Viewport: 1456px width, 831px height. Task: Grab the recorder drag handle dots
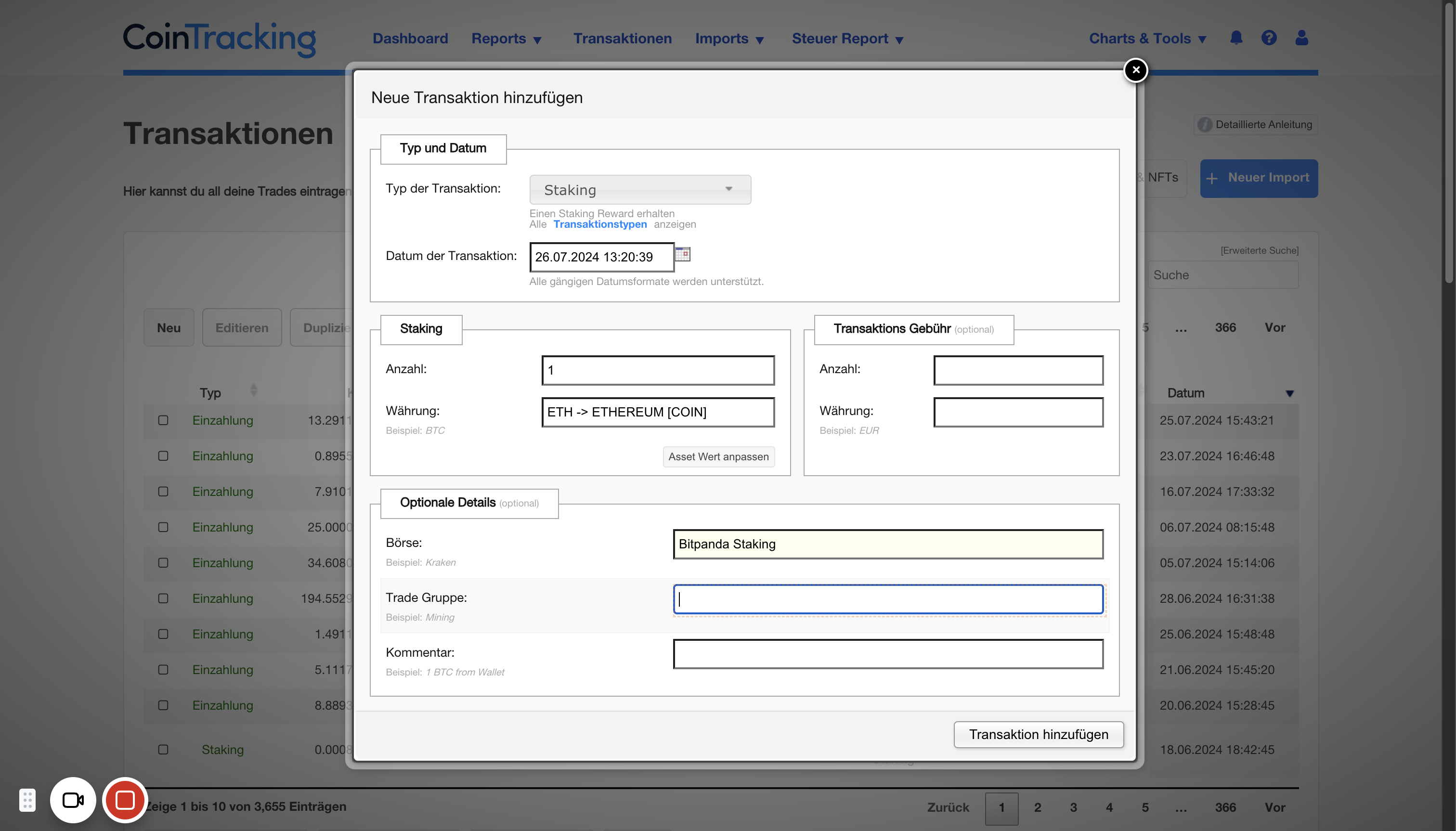[27, 800]
